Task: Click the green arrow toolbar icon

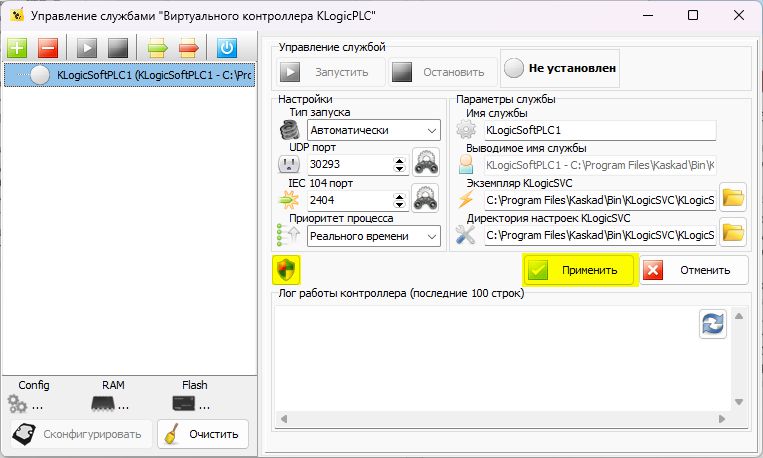Action: click(157, 48)
